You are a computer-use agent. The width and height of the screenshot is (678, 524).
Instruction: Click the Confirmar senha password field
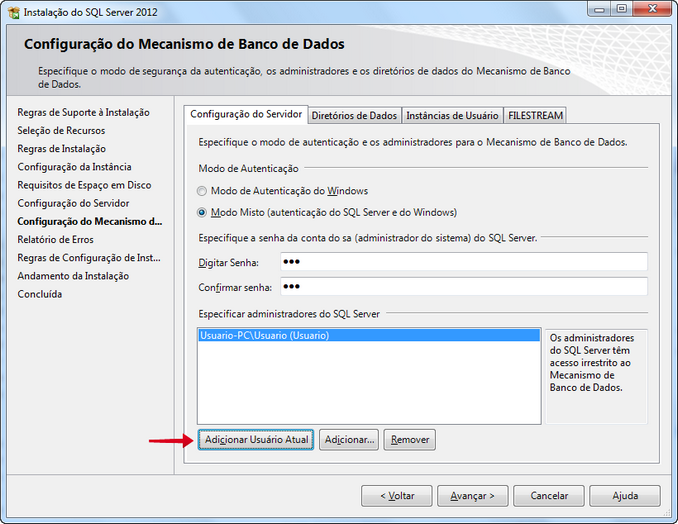(x=464, y=287)
